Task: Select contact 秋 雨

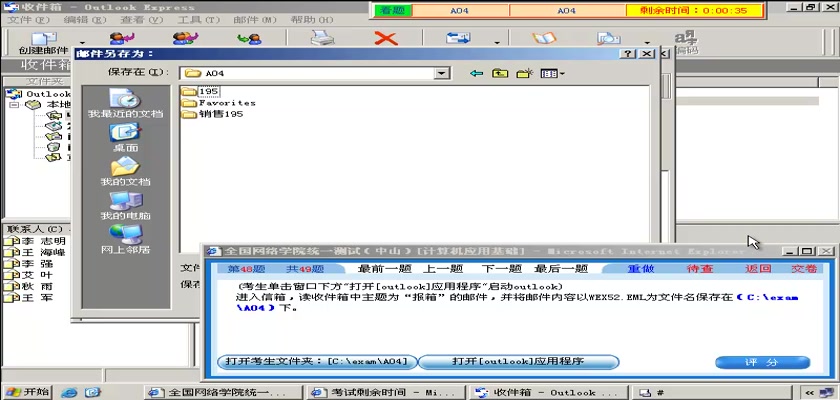Action: (29, 286)
